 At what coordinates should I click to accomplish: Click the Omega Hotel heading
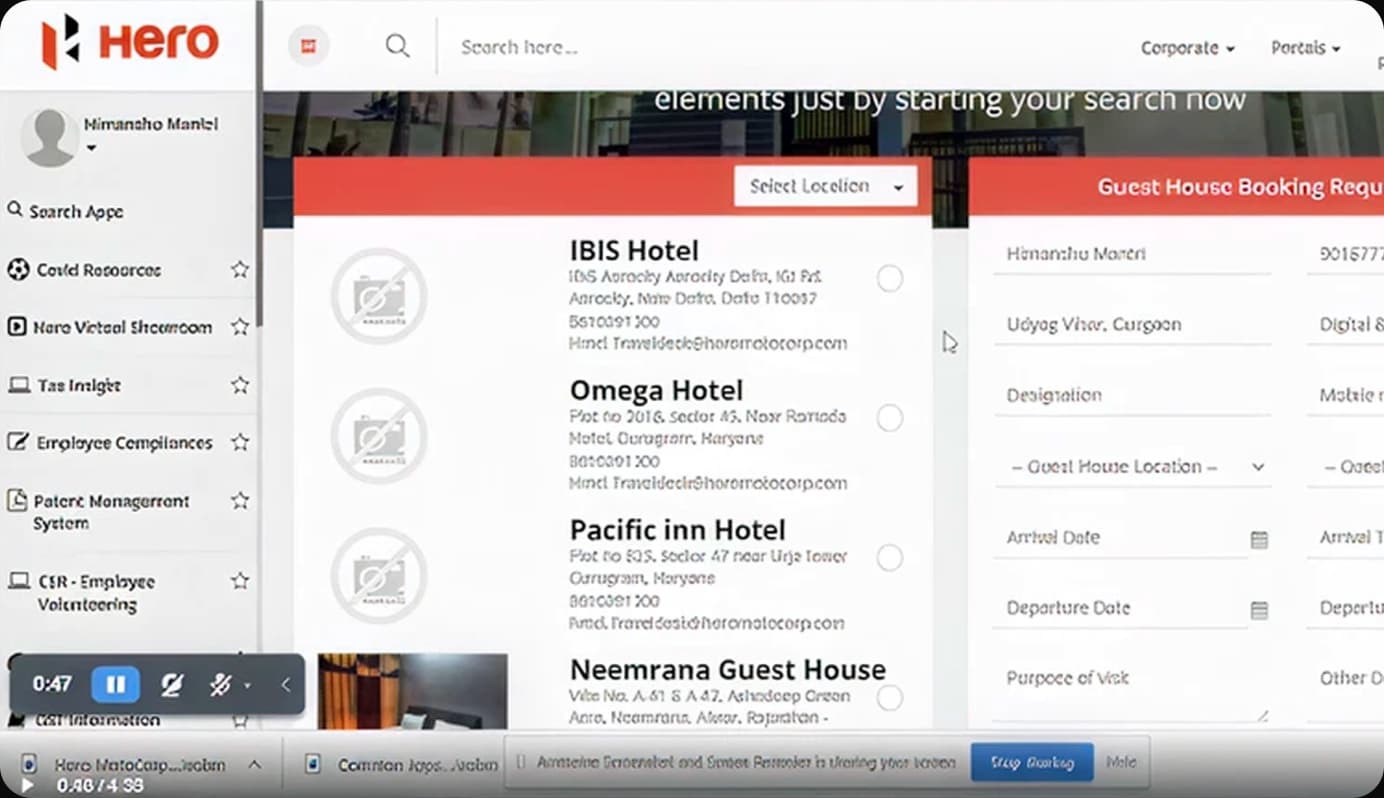[x=656, y=390]
